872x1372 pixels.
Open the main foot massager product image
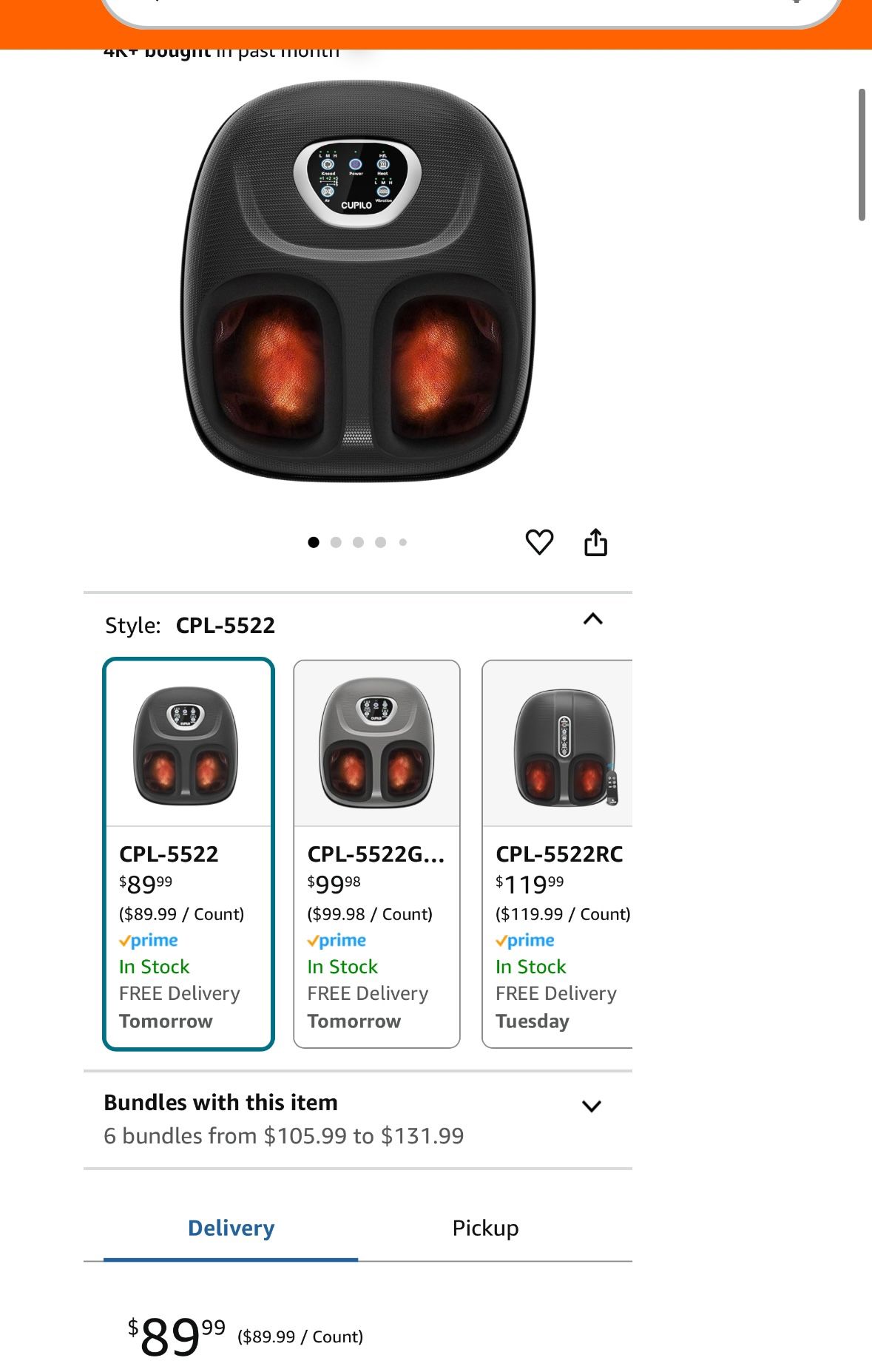(358, 281)
